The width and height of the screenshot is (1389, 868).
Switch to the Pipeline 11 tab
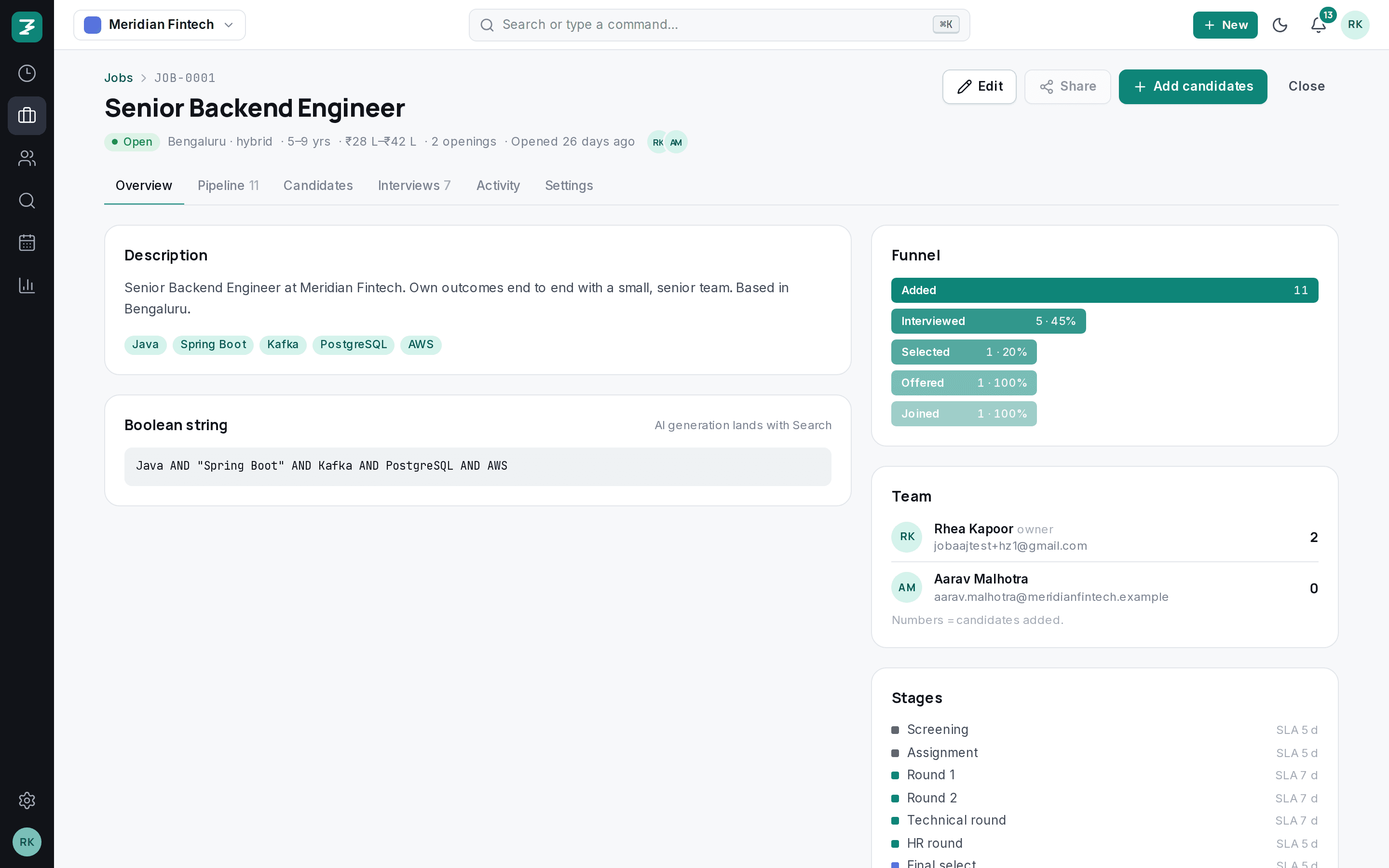tap(228, 186)
